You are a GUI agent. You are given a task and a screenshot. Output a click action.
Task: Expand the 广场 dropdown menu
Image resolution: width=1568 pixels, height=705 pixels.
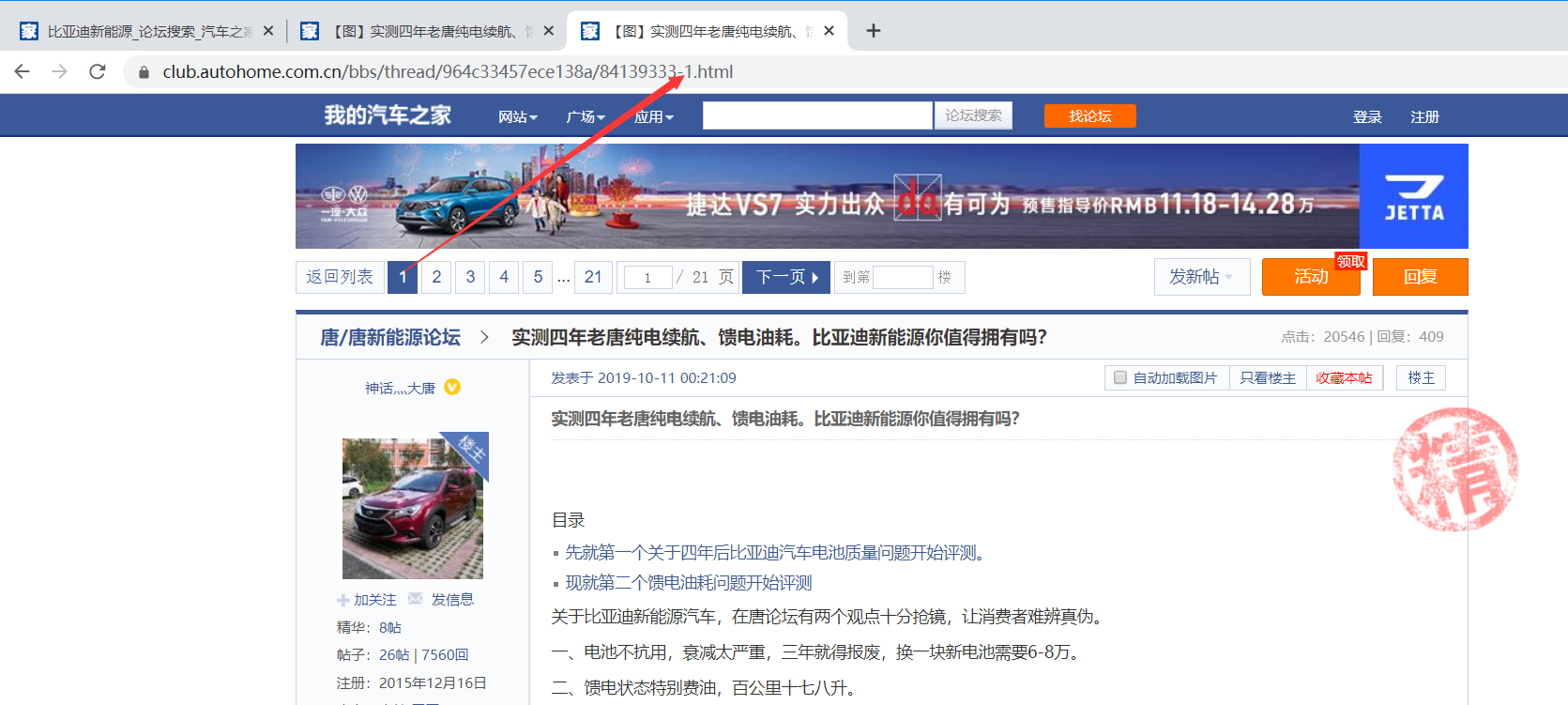pyautogui.click(x=586, y=116)
